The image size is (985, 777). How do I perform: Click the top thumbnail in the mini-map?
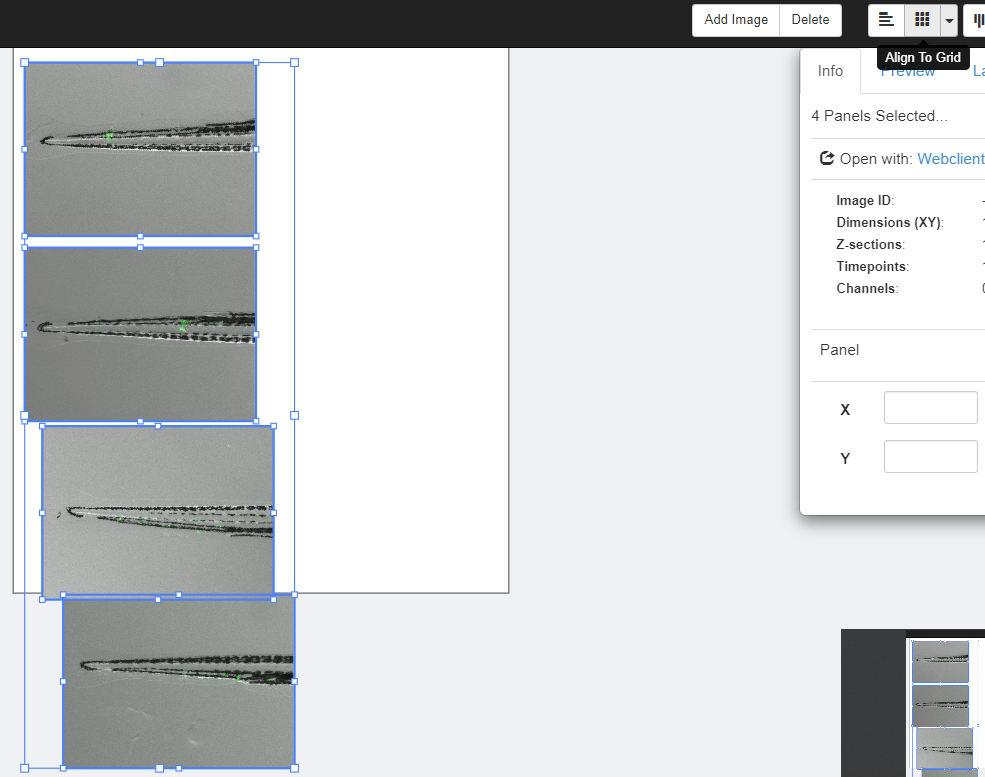tap(940, 661)
